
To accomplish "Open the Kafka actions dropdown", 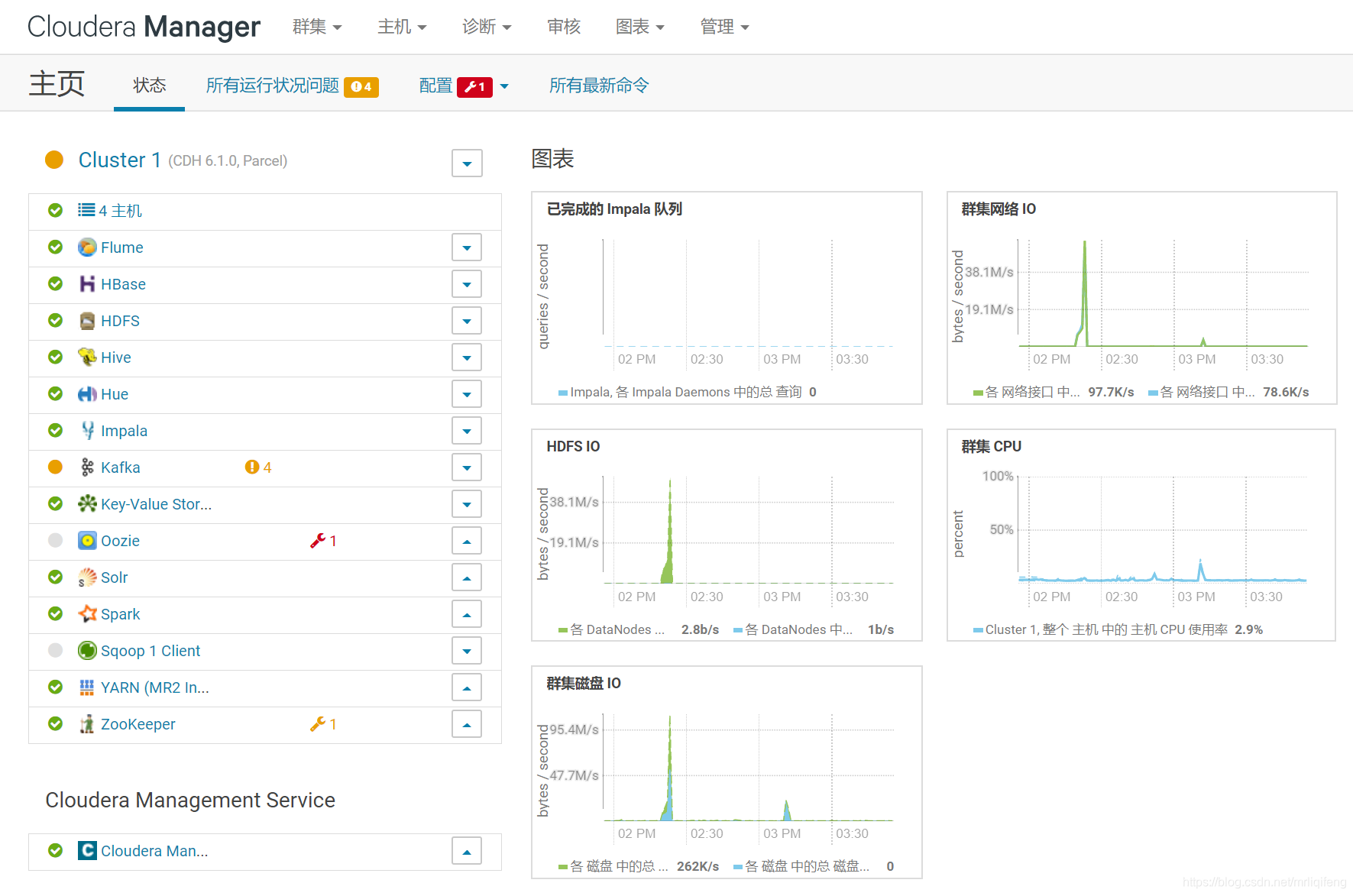I will coord(467,467).
